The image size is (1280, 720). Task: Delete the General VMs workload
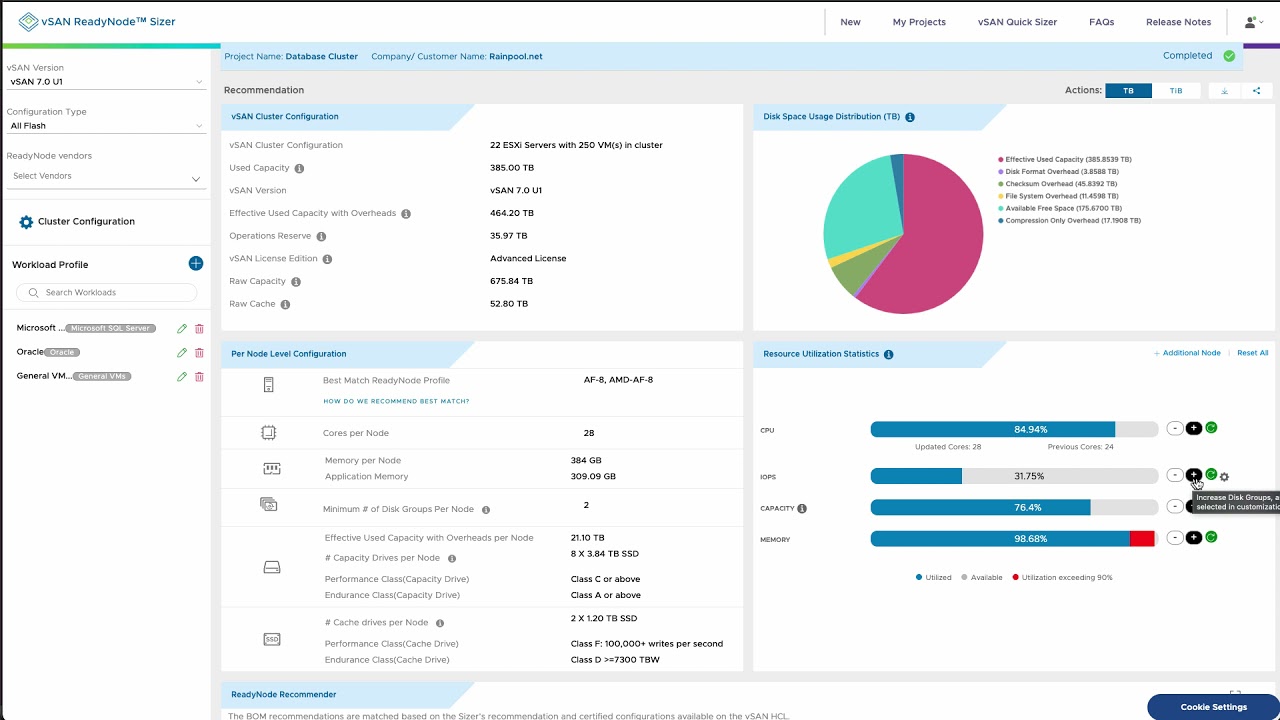point(199,377)
